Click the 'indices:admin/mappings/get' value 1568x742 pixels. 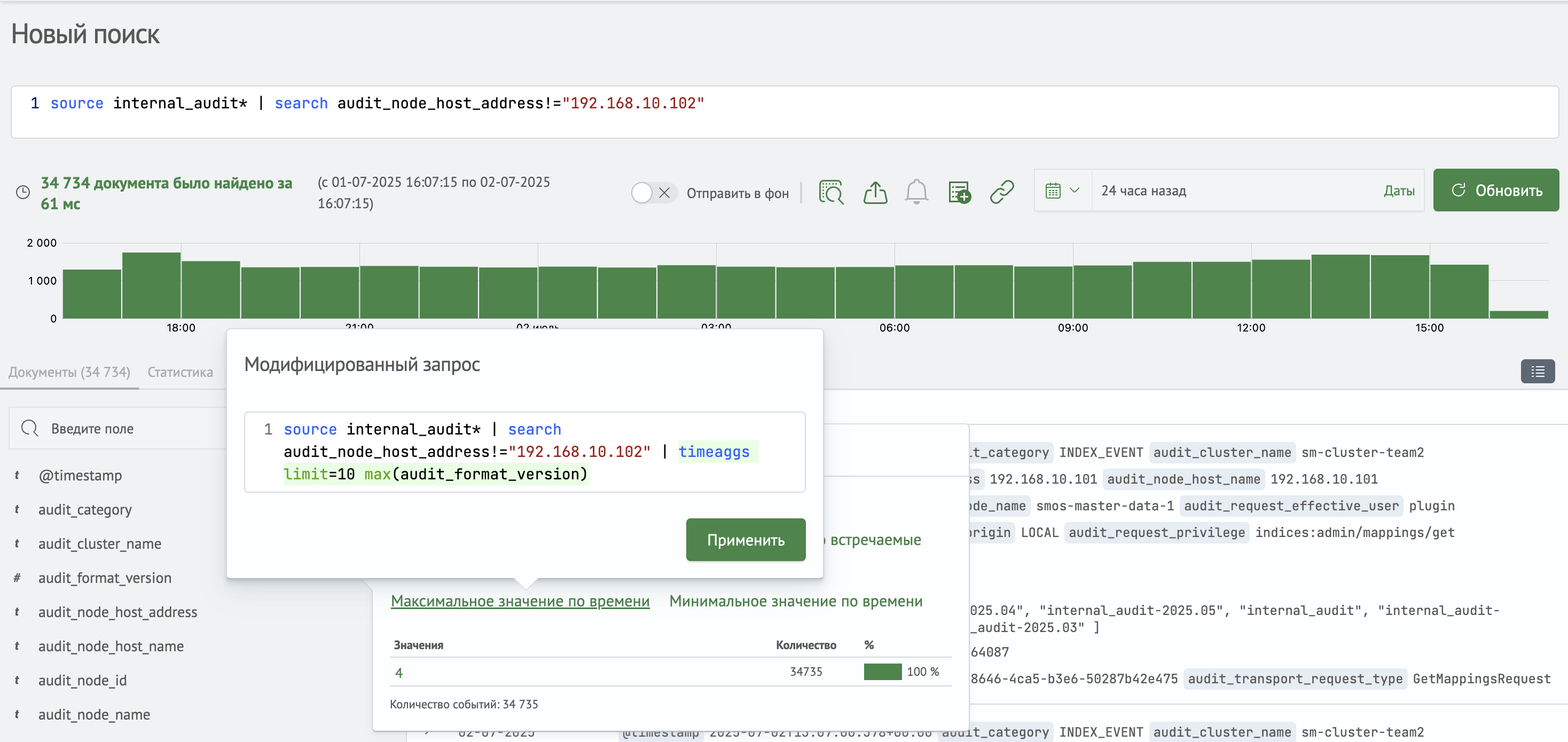(x=1354, y=532)
